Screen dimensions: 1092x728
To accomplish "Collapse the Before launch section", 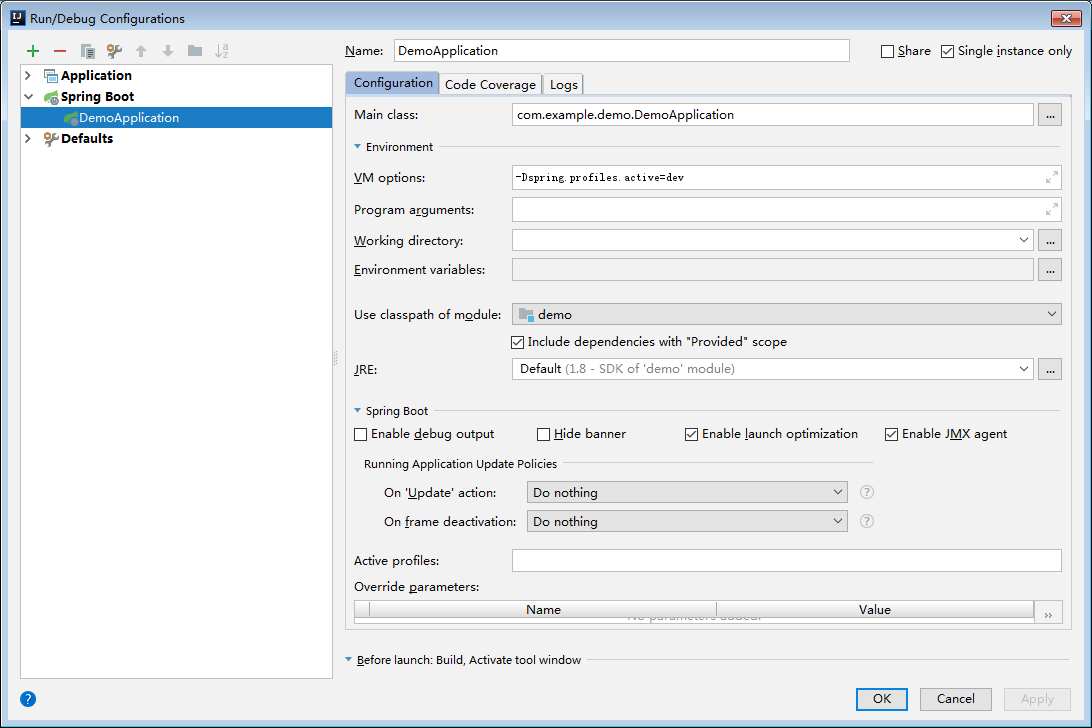I will point(349,659).
